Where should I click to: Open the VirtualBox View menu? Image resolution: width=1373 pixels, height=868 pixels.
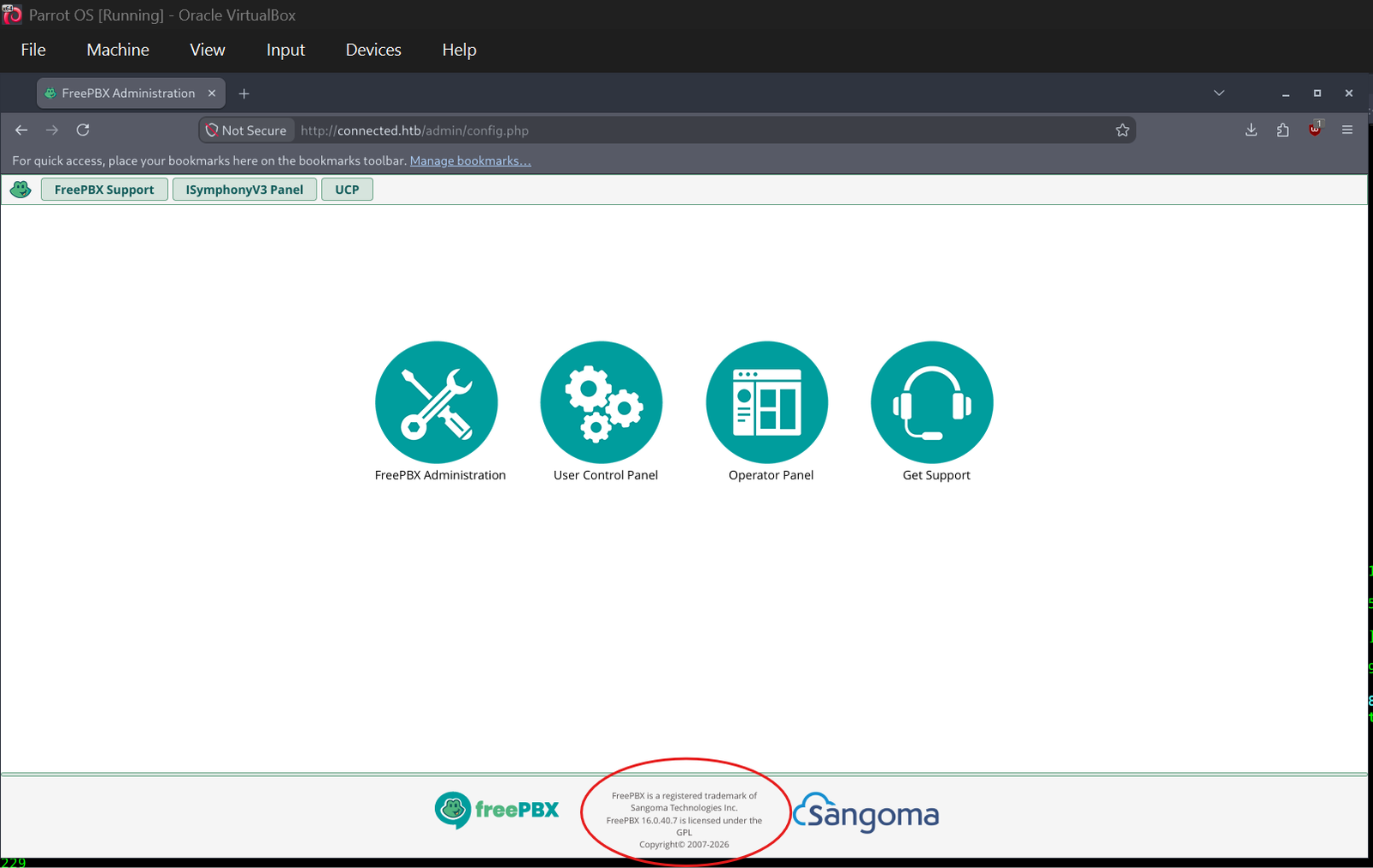207,50
